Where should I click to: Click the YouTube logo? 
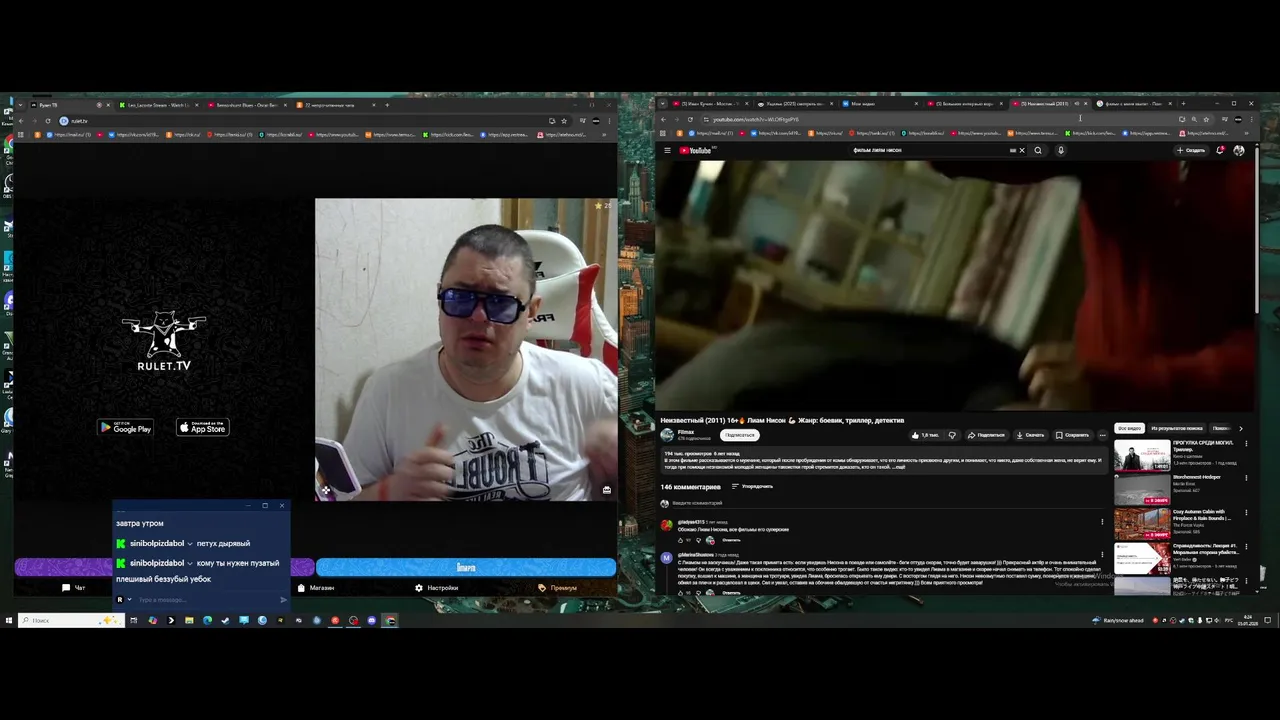point(695,151)
